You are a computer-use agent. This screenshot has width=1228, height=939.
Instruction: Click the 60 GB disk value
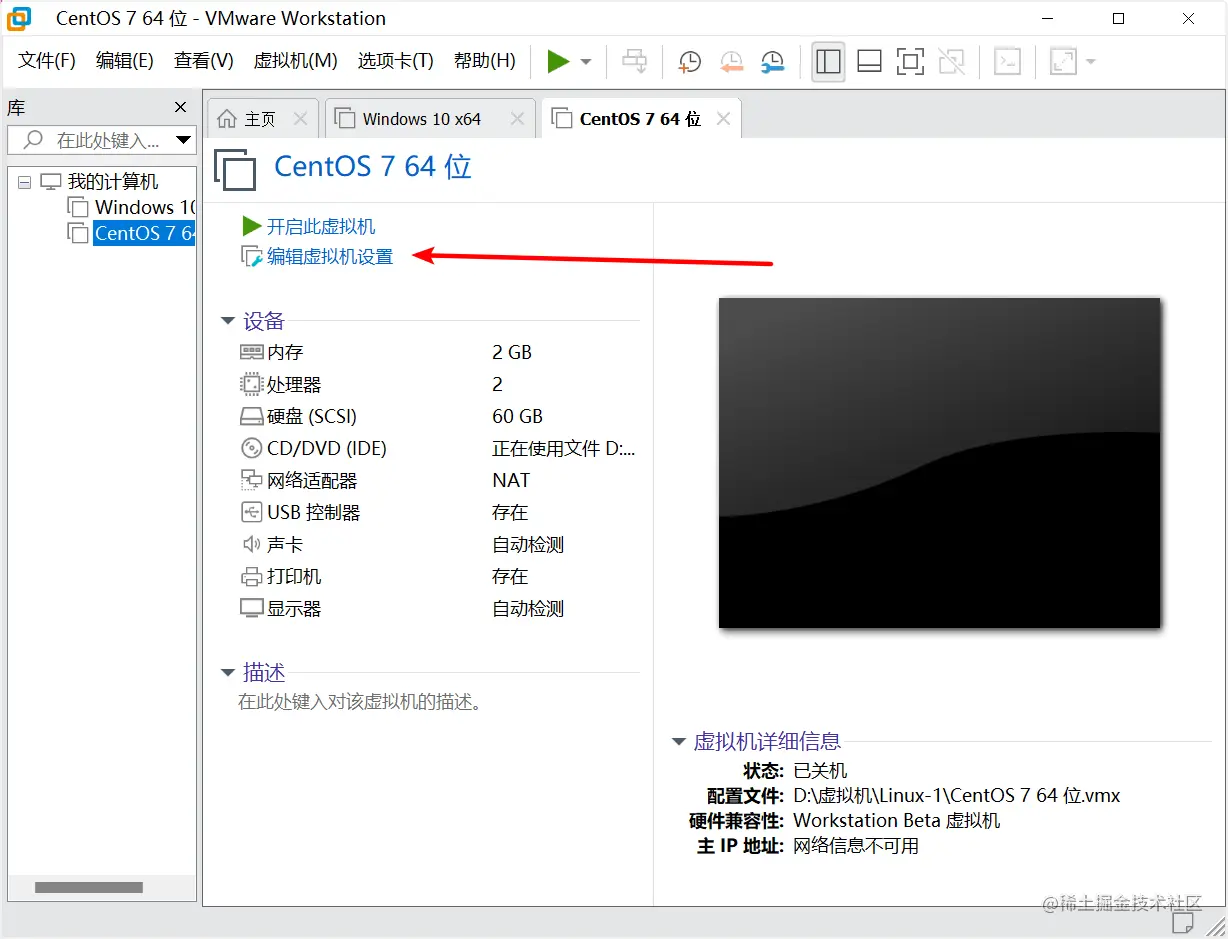coord(517,416)
